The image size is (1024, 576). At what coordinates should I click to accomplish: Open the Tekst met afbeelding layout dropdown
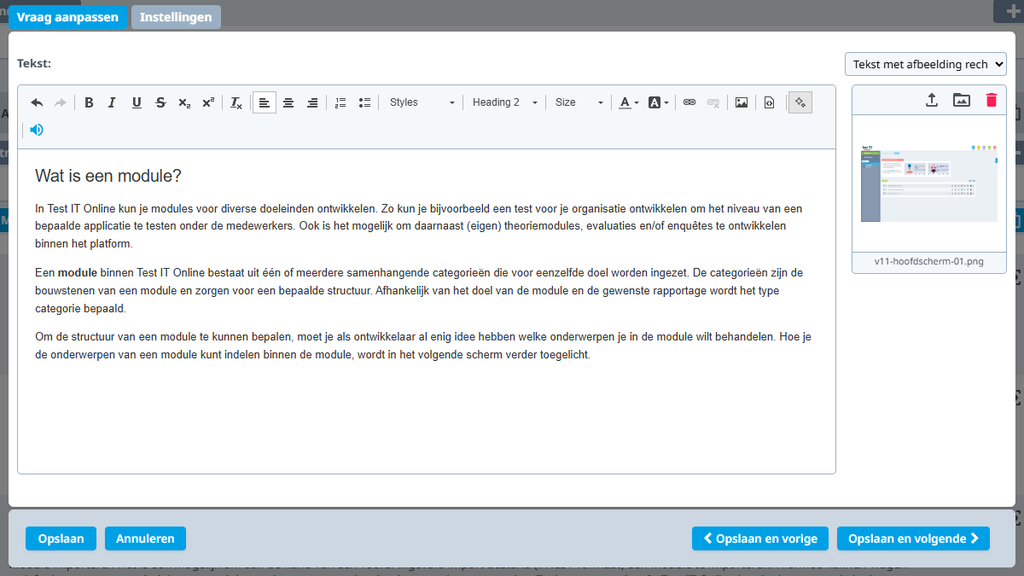925,64
